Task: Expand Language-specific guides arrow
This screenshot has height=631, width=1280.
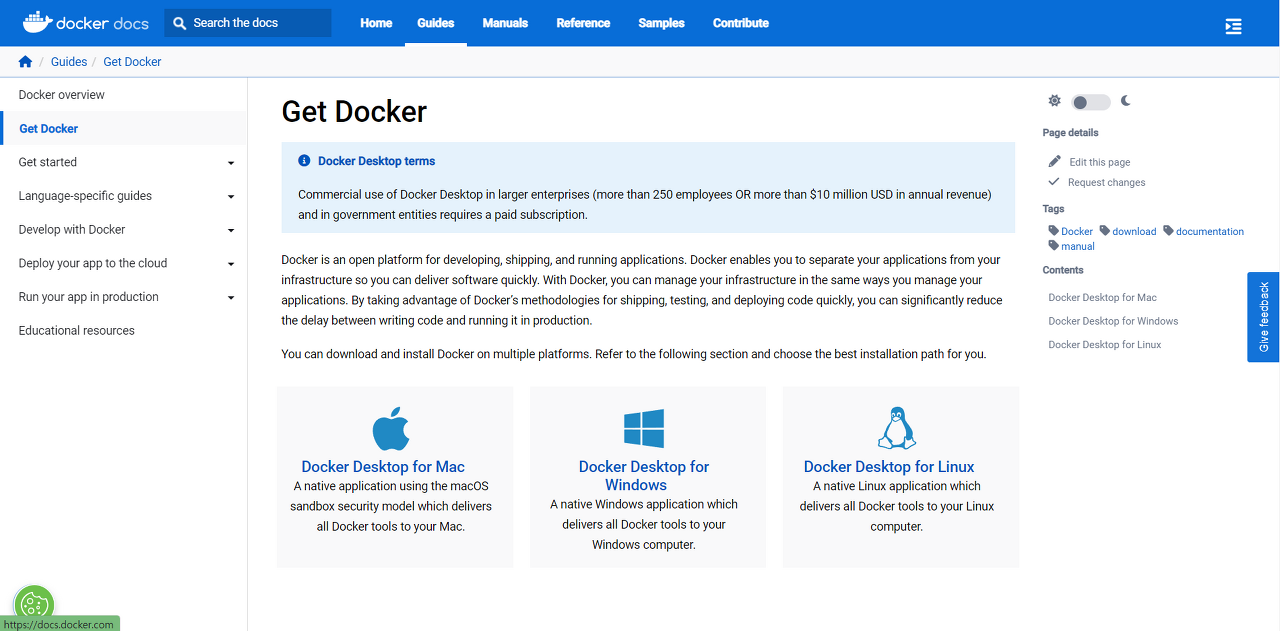Action: [x=231, y=197]
